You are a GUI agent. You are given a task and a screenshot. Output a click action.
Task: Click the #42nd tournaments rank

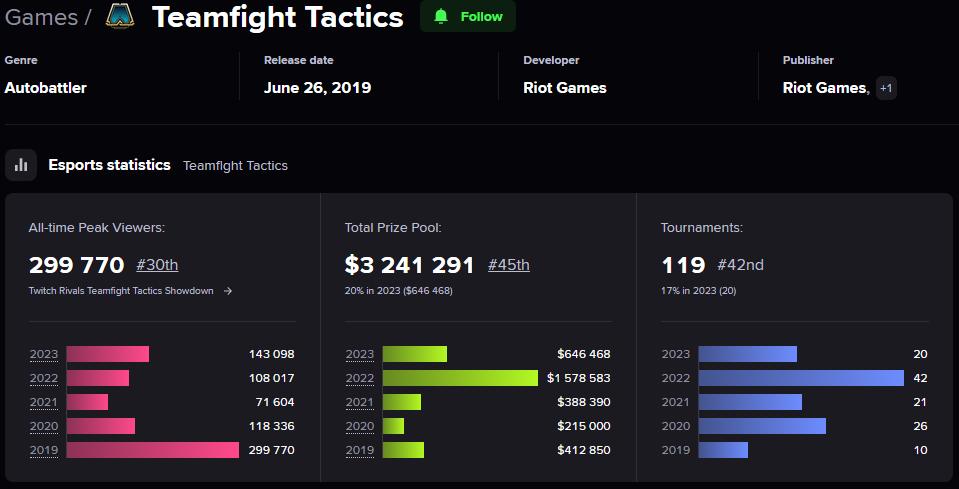click(740, 265)
